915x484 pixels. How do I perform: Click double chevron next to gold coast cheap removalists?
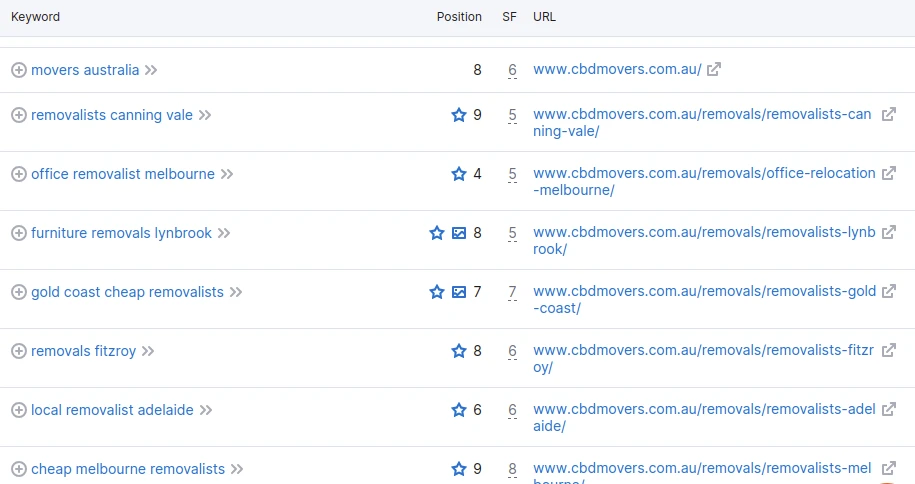click(236, 292)
